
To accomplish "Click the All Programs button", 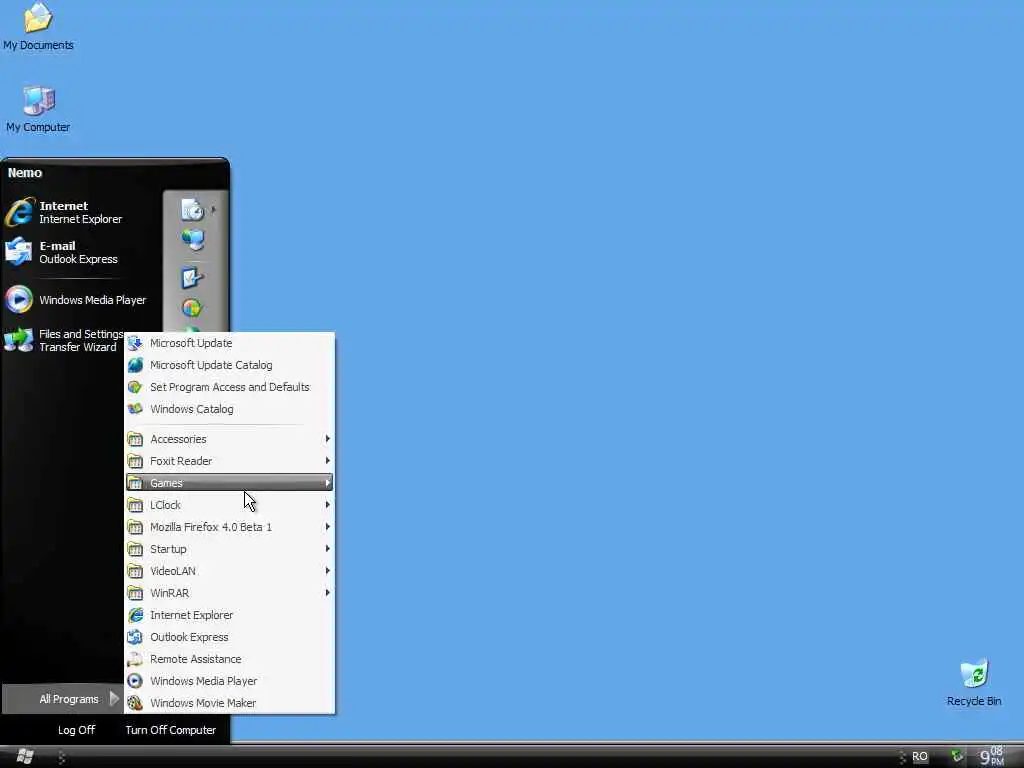I will tap(63, 699).
